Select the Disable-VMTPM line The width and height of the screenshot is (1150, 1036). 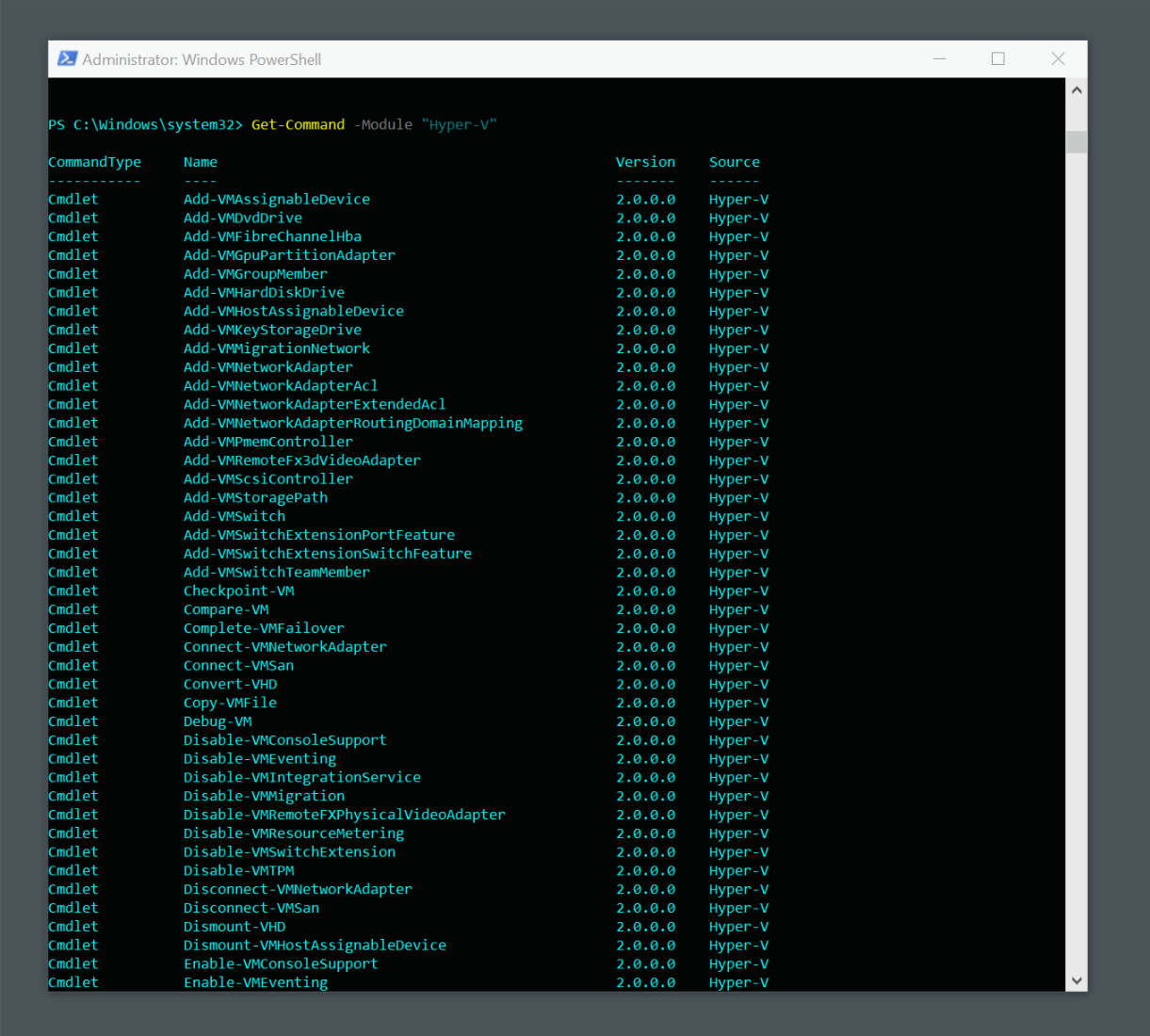238,870
